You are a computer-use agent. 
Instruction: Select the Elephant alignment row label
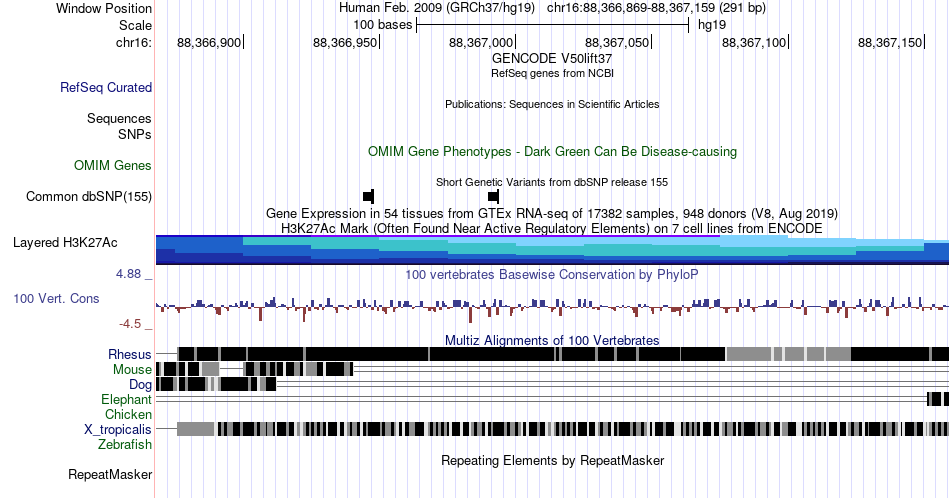coord(126,399)
